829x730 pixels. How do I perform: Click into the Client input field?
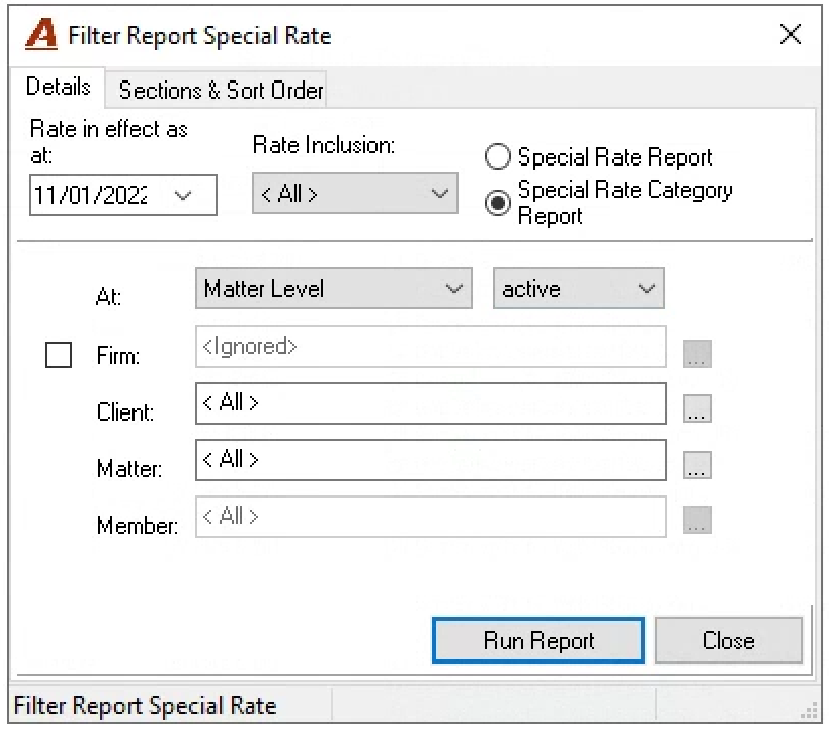(430, 403)
